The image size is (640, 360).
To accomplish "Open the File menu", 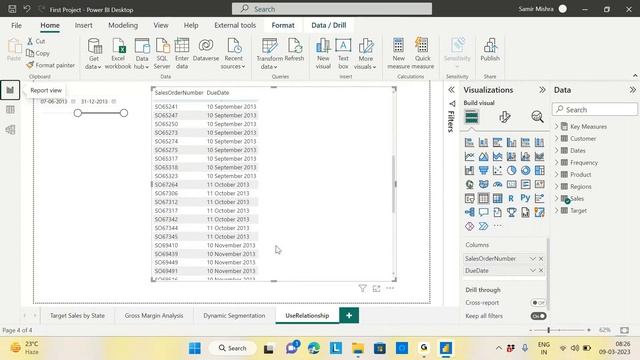I will pyautogui.click(x=16, y=25).
